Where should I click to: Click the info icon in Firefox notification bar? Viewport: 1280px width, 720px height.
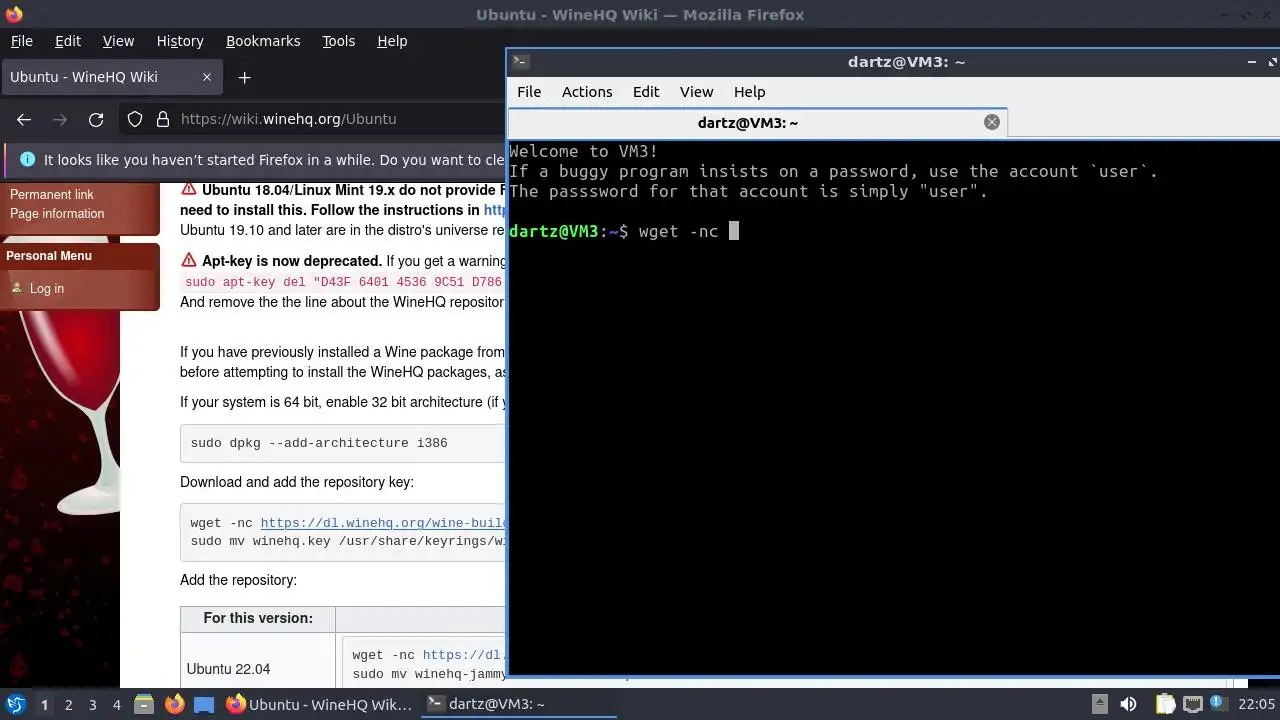(27, 159)
